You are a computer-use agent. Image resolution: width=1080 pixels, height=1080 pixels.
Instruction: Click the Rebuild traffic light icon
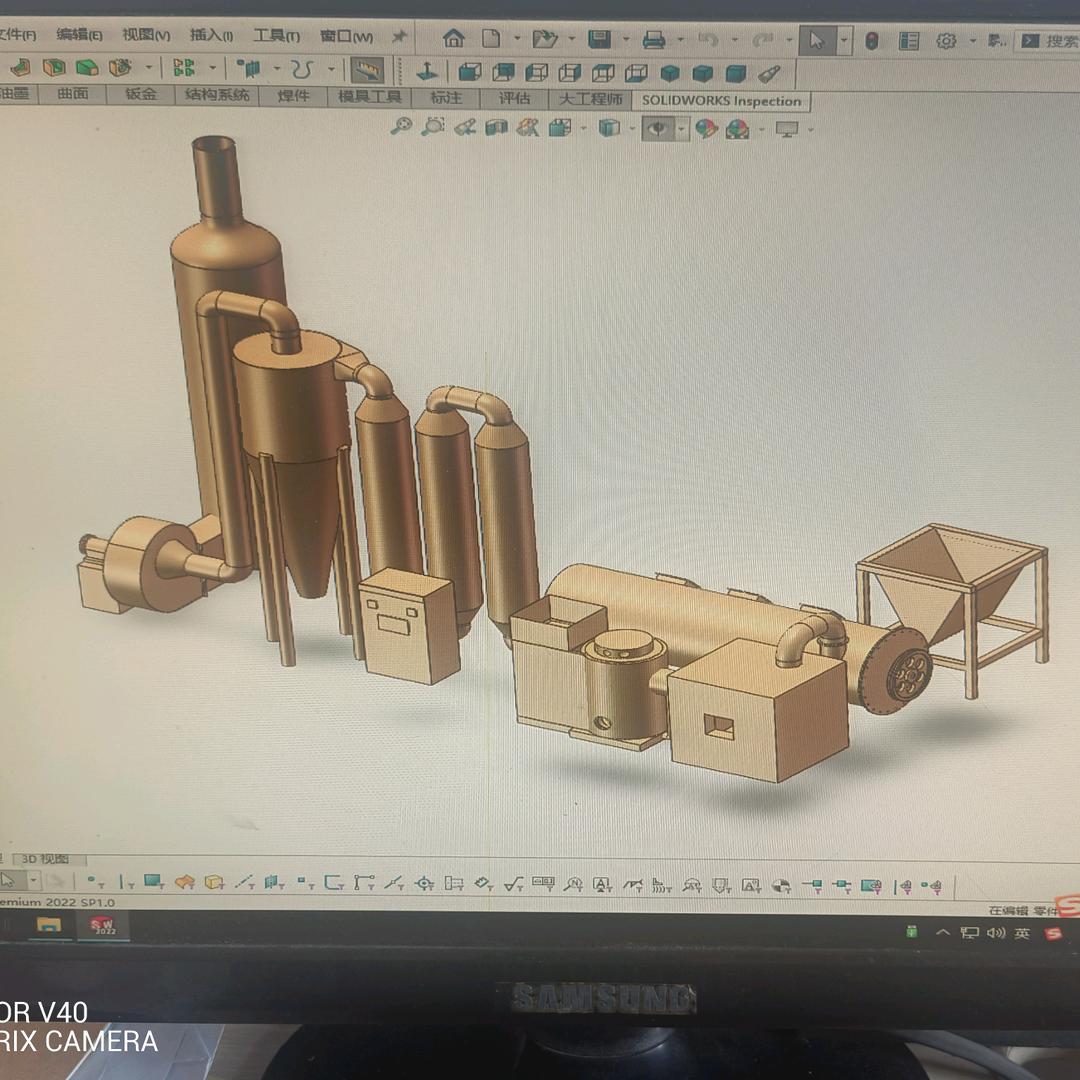[x=872, y=41]
